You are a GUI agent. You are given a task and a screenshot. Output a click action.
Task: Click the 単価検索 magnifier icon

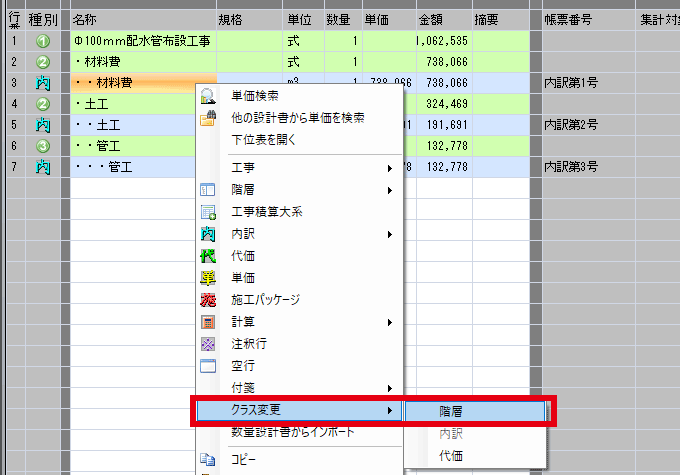point(208,96)
